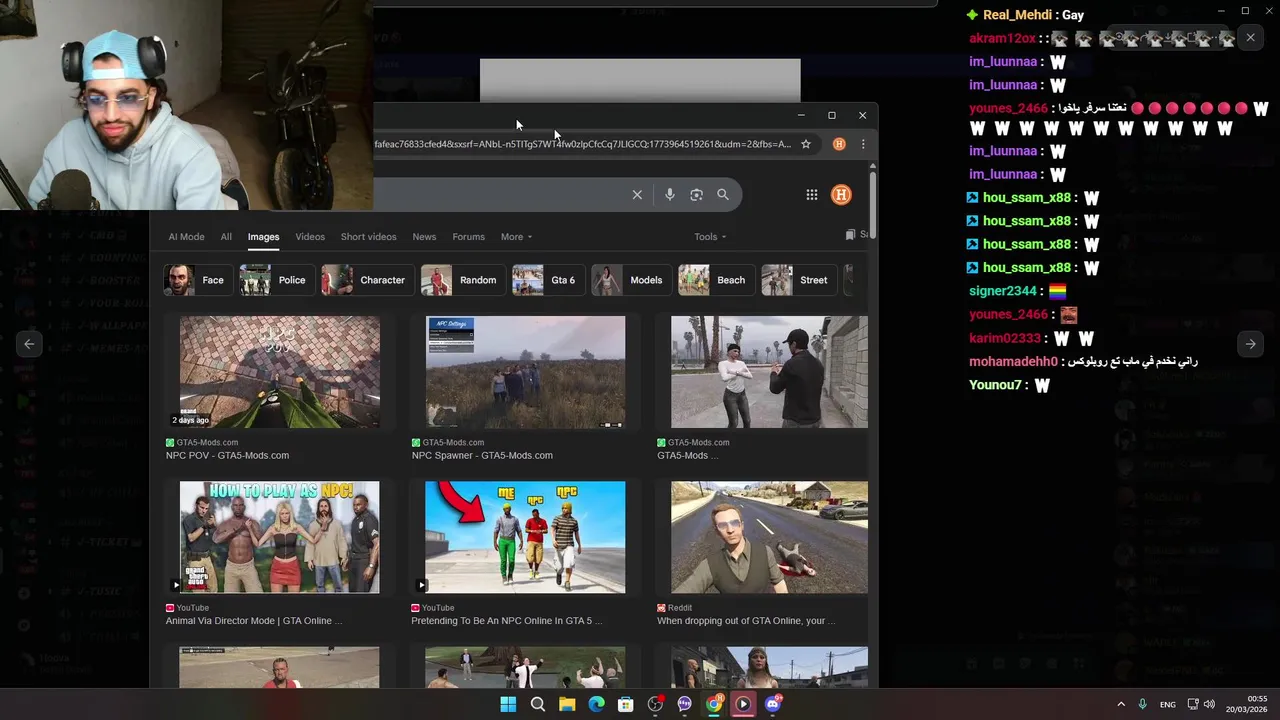The height and width of the screenshot is (720, 1280).
Task: Click karim02333 username in chat
Action: tap(1005, 338)
